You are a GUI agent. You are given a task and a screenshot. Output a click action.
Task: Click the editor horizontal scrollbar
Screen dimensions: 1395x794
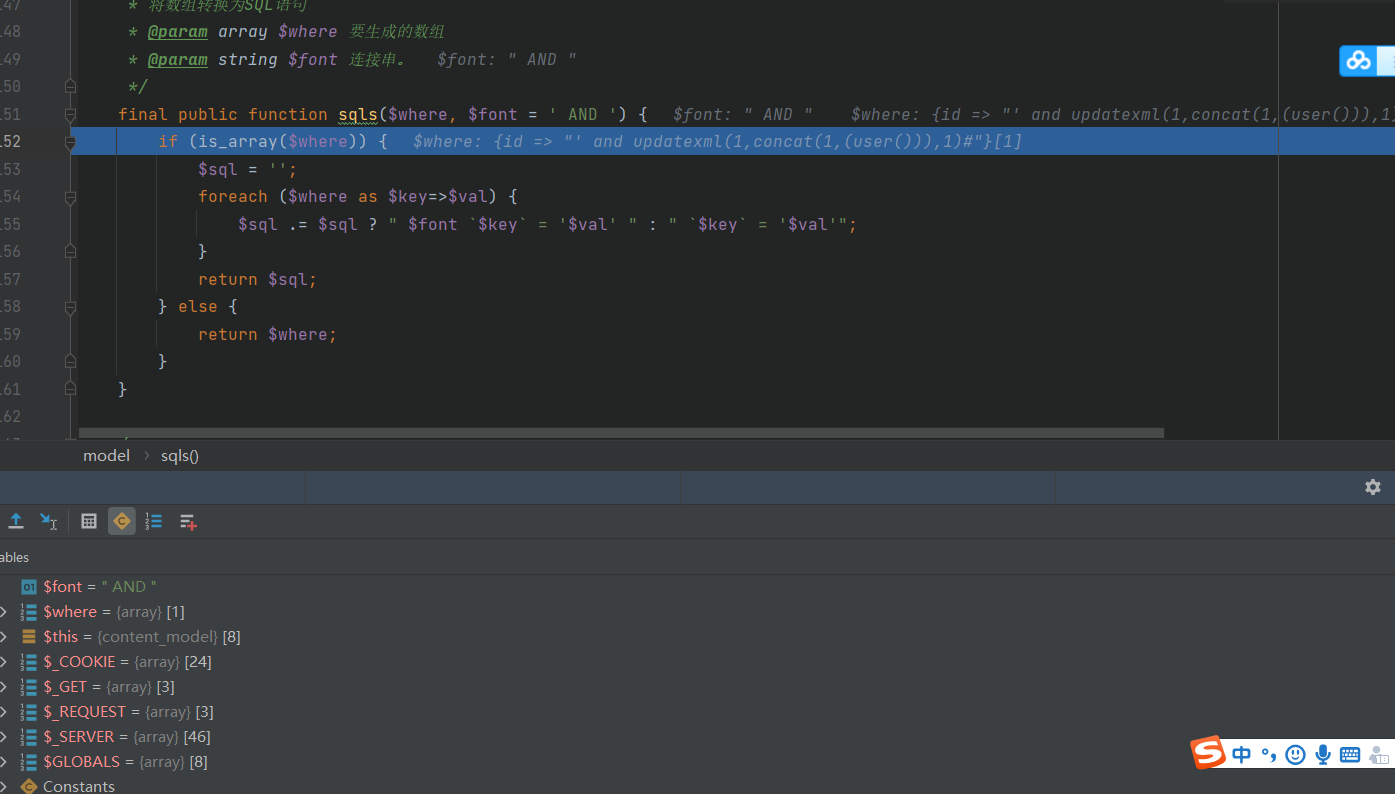pyautogui.click(x=621, y=433)
